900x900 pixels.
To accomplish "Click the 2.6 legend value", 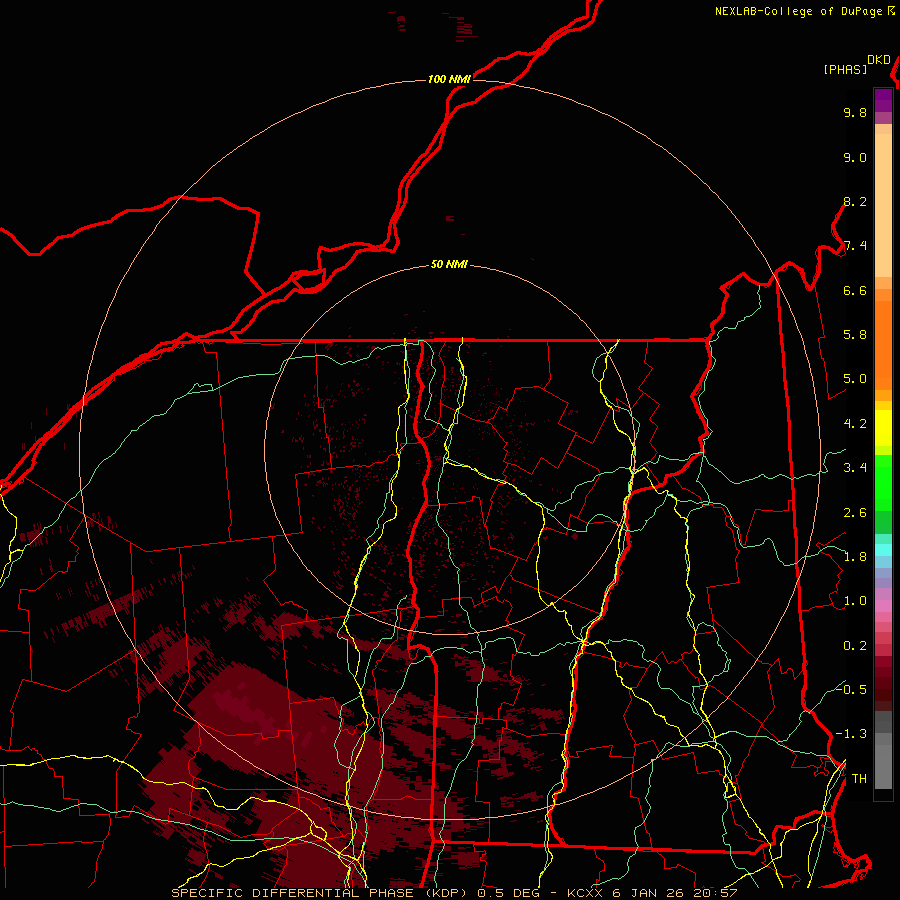I will pos(855,513).
